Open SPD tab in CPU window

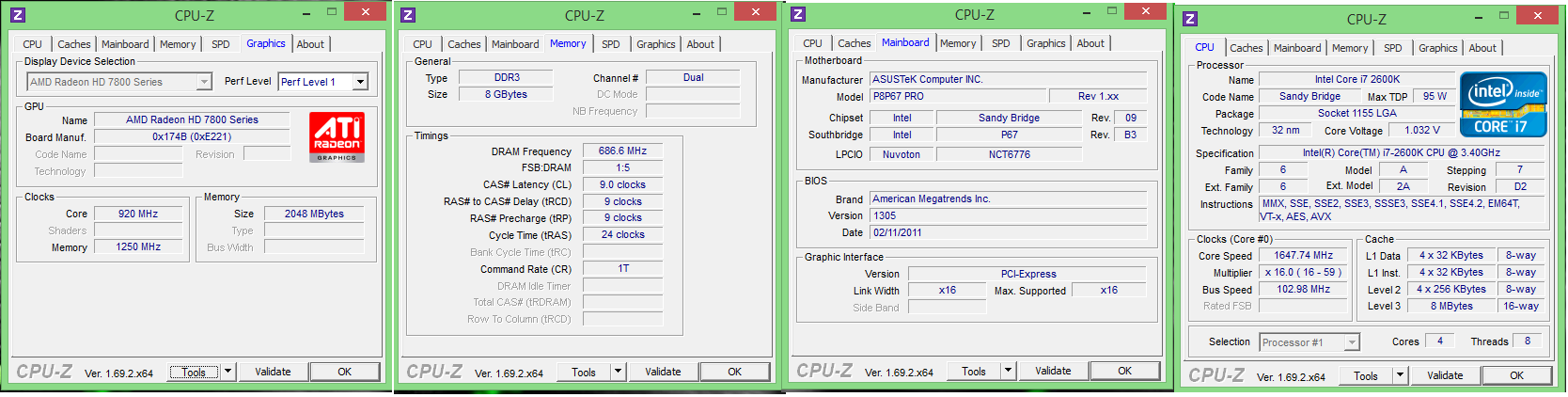(x=1393, y=48)
